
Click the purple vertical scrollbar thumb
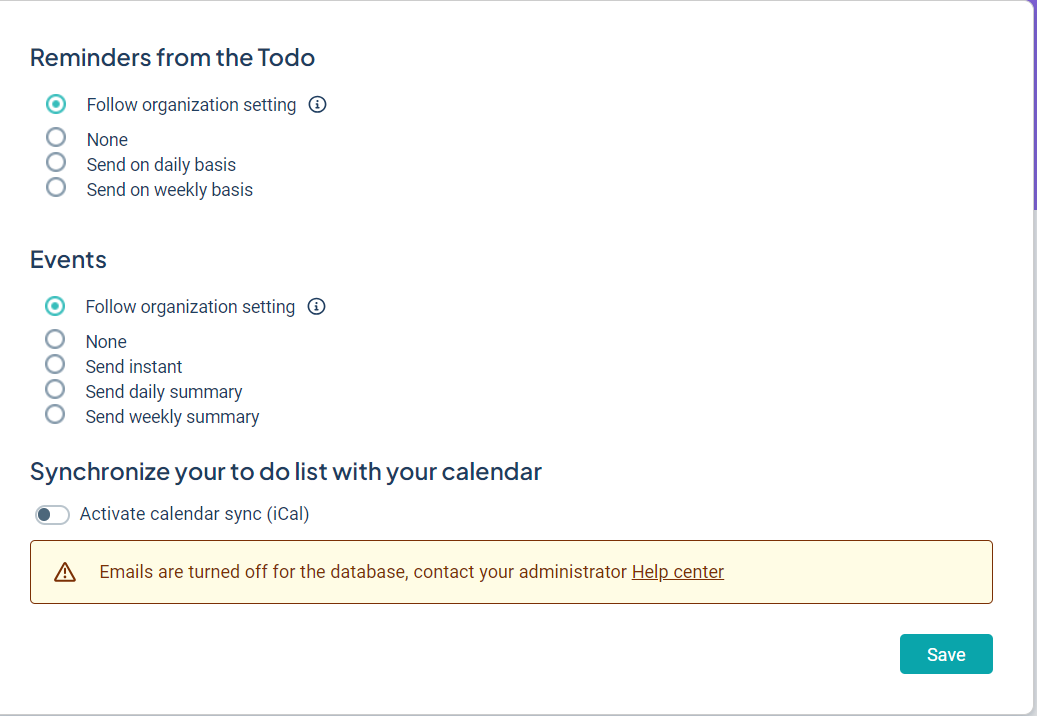(1034, 100)
